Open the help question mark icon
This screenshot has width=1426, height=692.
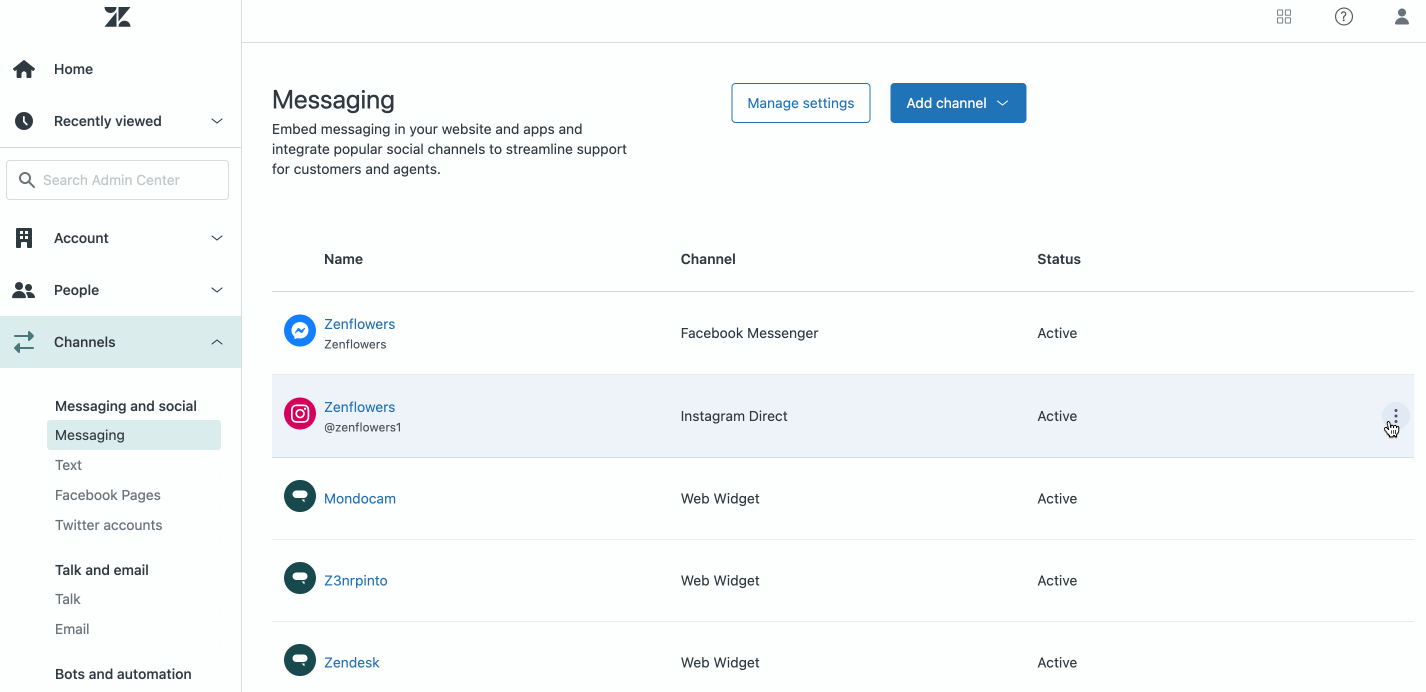(x=1344, y=16)
